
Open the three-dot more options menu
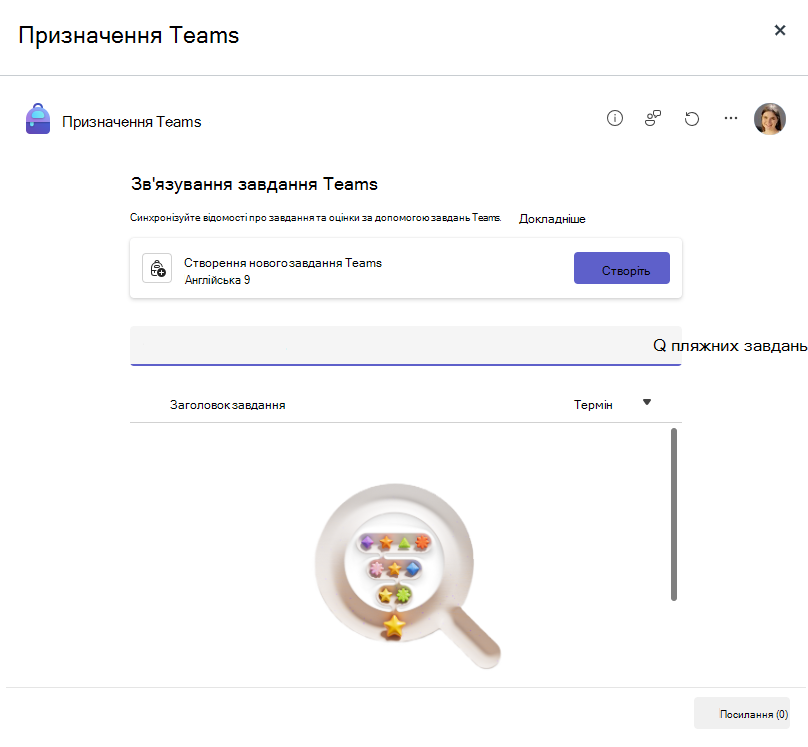[x=730, y=118]
